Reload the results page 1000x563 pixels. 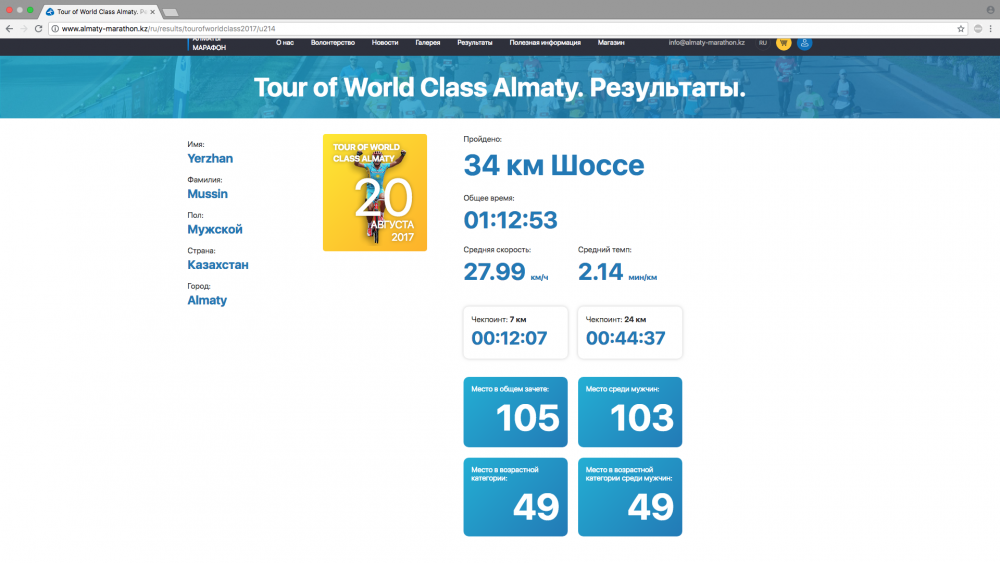tap(39, 29)
